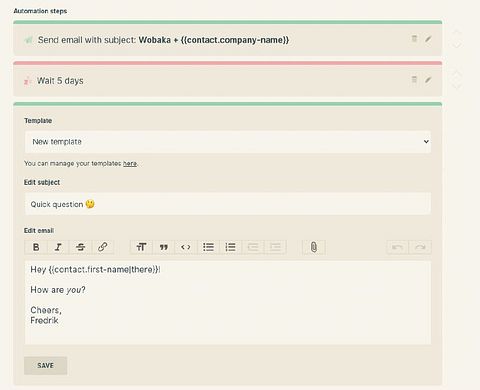
Task: Insert a block quote
Action: (x=163, y=247)
